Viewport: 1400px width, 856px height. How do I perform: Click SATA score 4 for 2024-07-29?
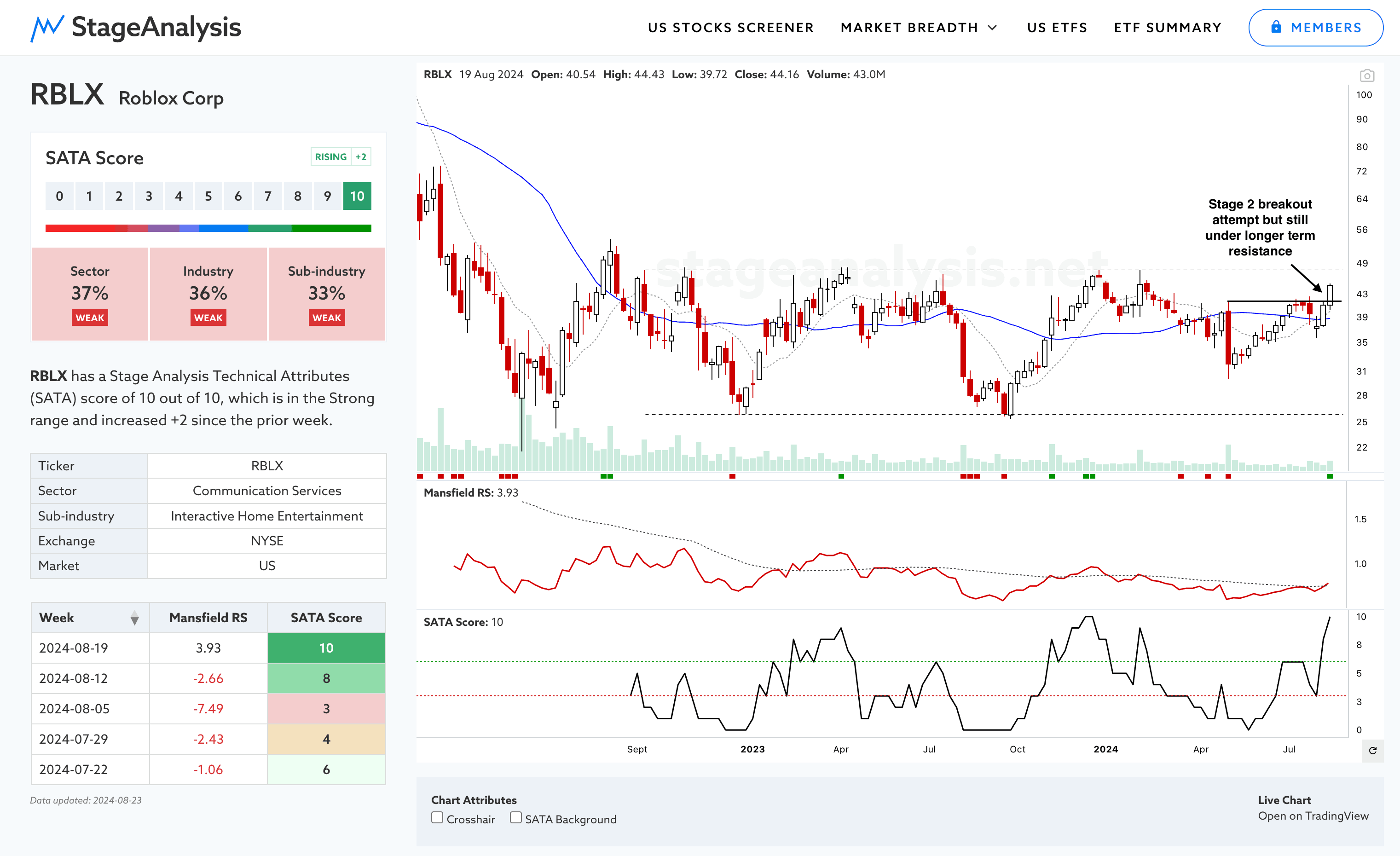[326, 739]
